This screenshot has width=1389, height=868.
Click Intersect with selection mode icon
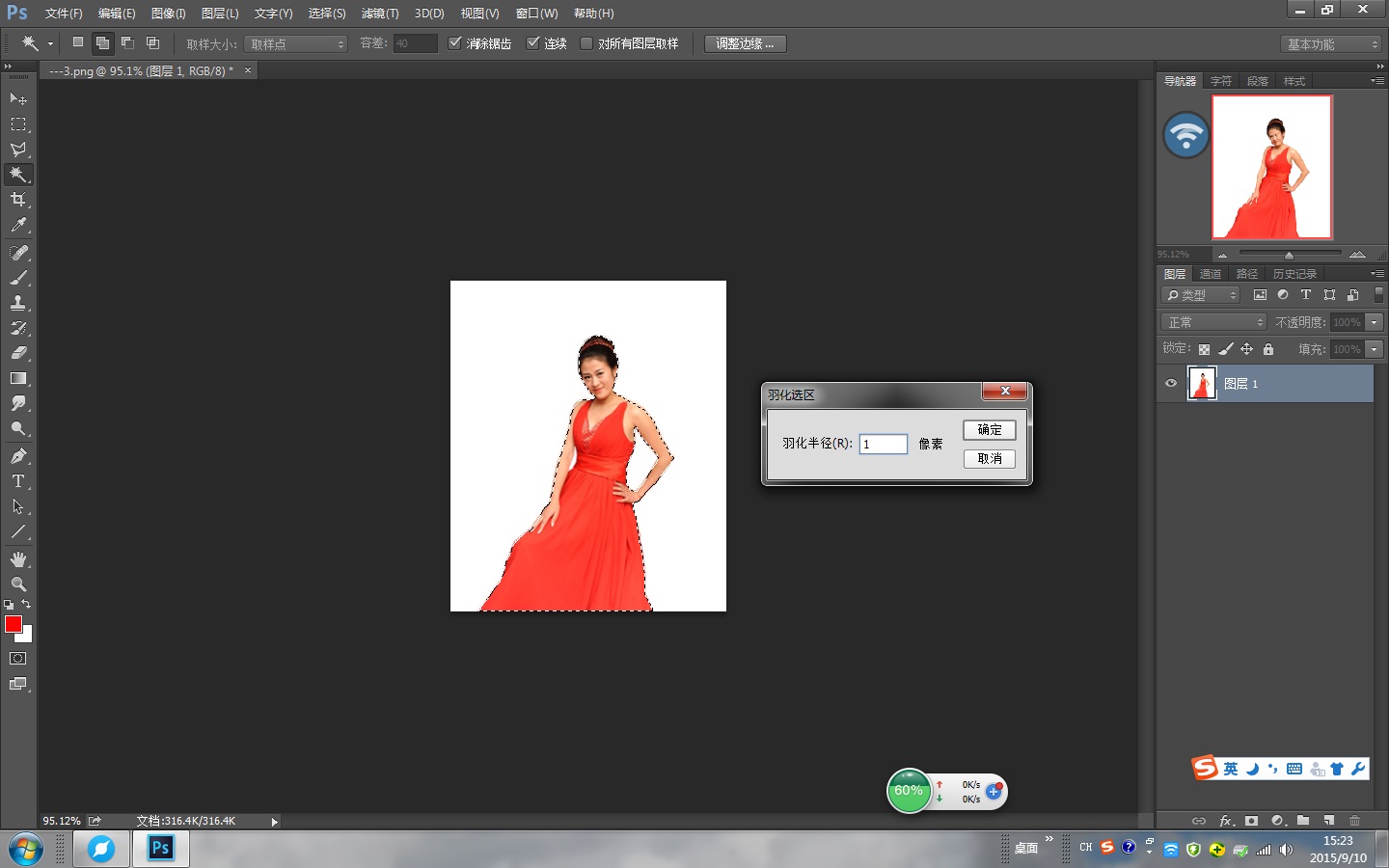[152, 42]
